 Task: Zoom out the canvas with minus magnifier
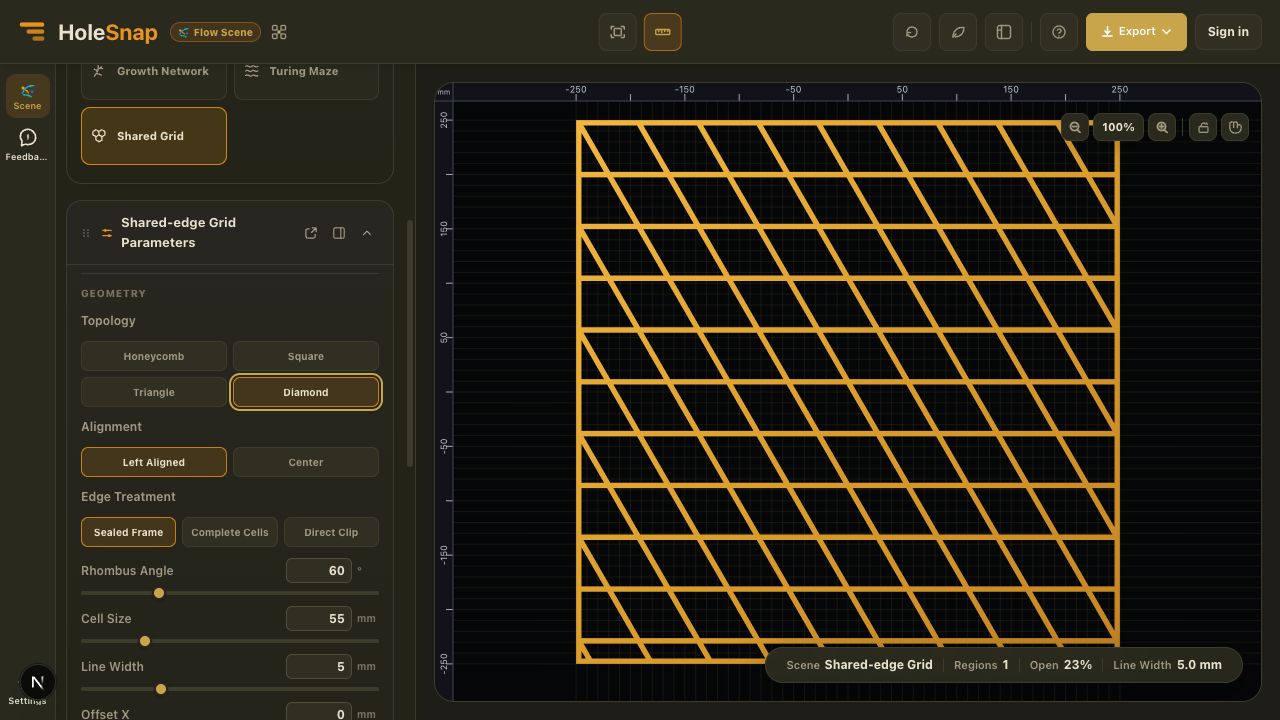pos(1075,127)
